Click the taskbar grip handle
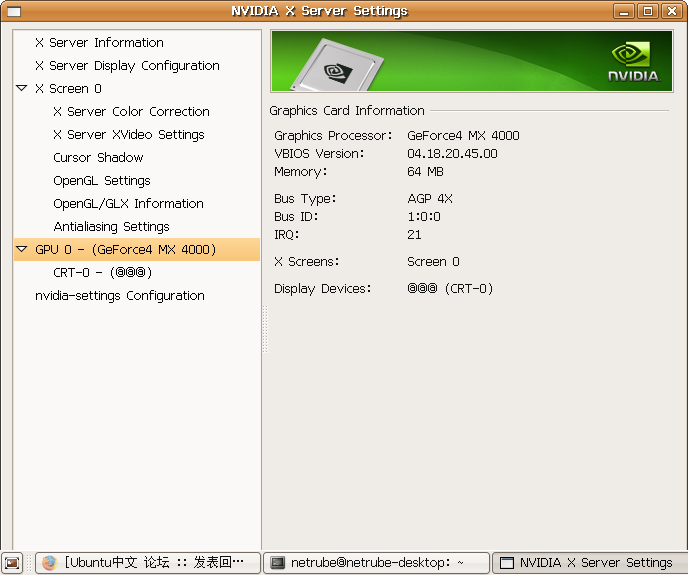688x575 pixels. click(x=29, y=563)
